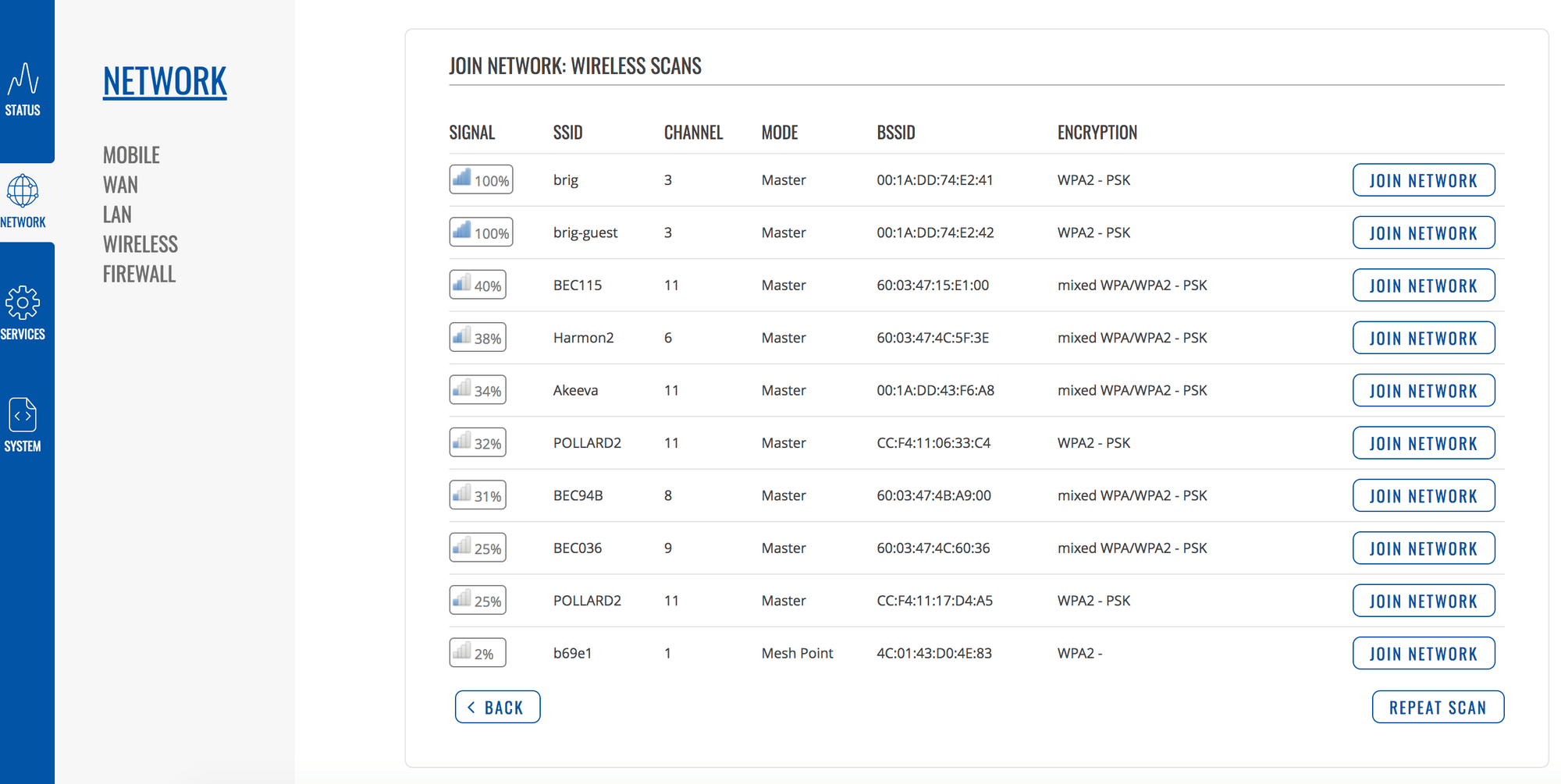
Task: Join the Akeeva network
Action: pos(1424,390)
